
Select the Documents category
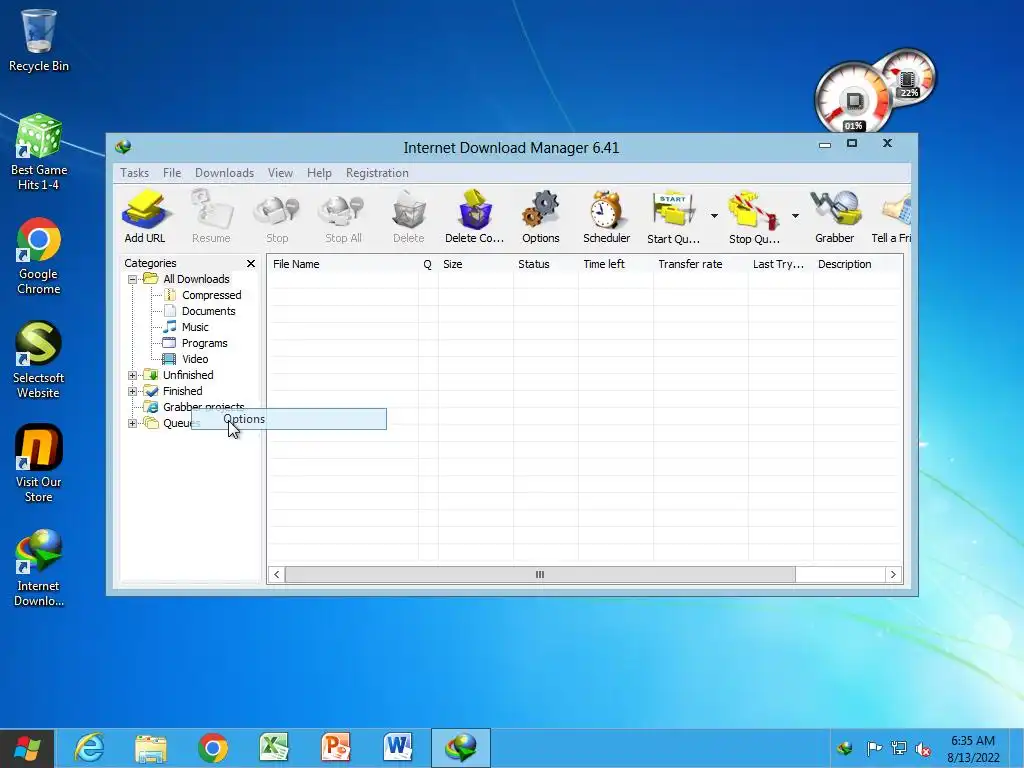(x=208, y=311)
